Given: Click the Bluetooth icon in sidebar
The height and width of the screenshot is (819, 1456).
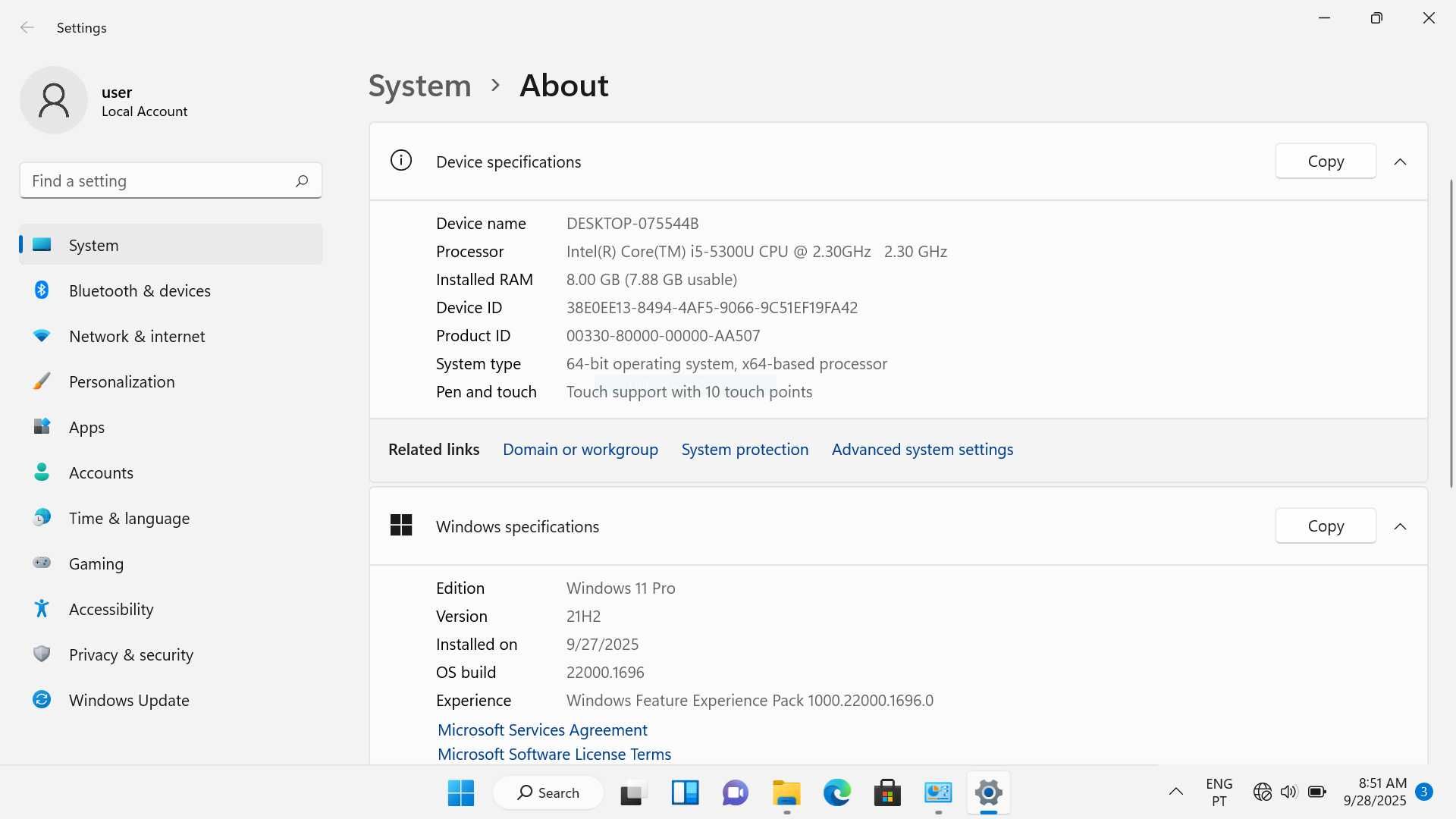Looking at the screenshot, I should pyautogui.click(x=42, y=290).
